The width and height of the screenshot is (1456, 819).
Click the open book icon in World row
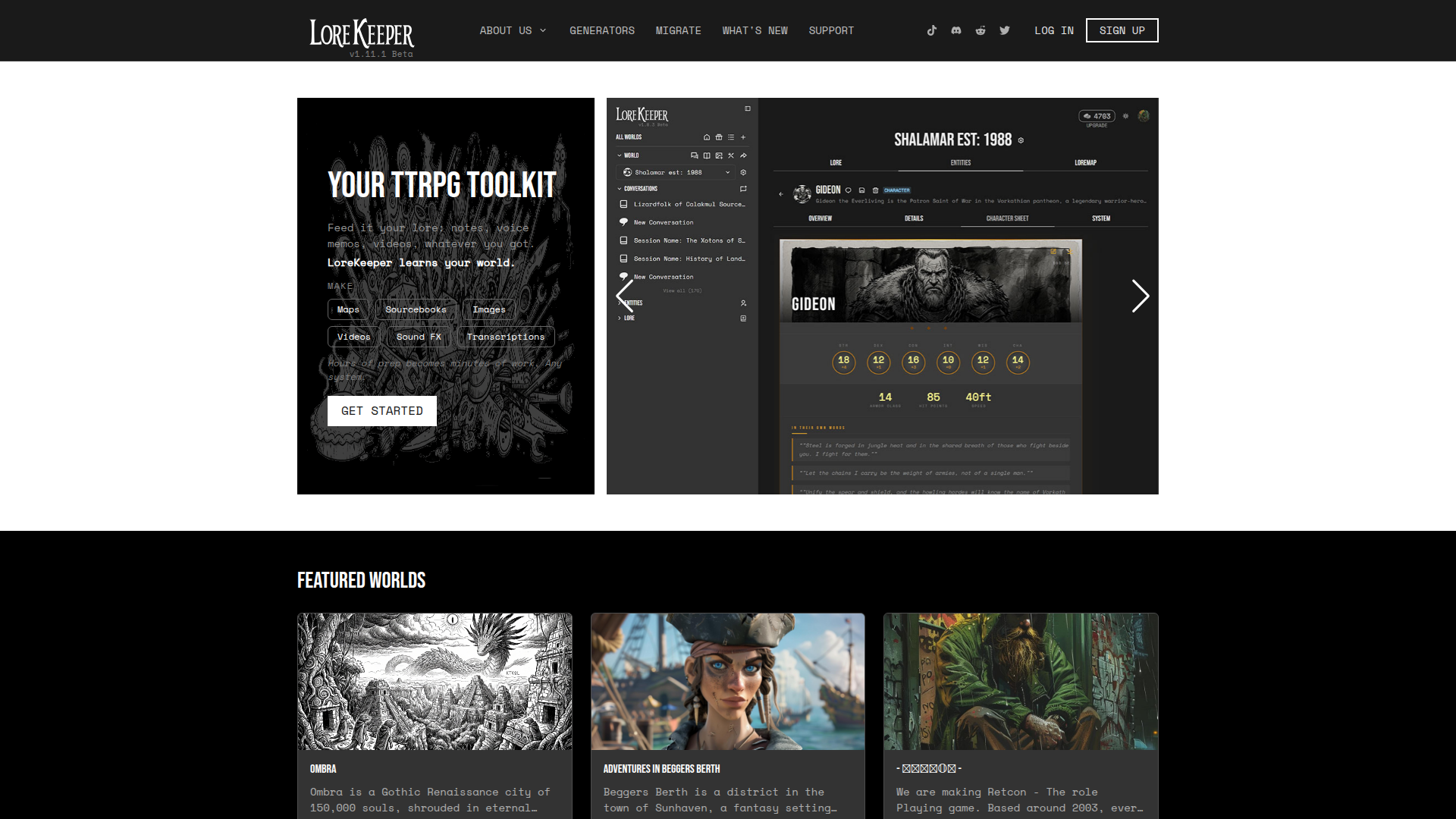(x=707, y=155)
